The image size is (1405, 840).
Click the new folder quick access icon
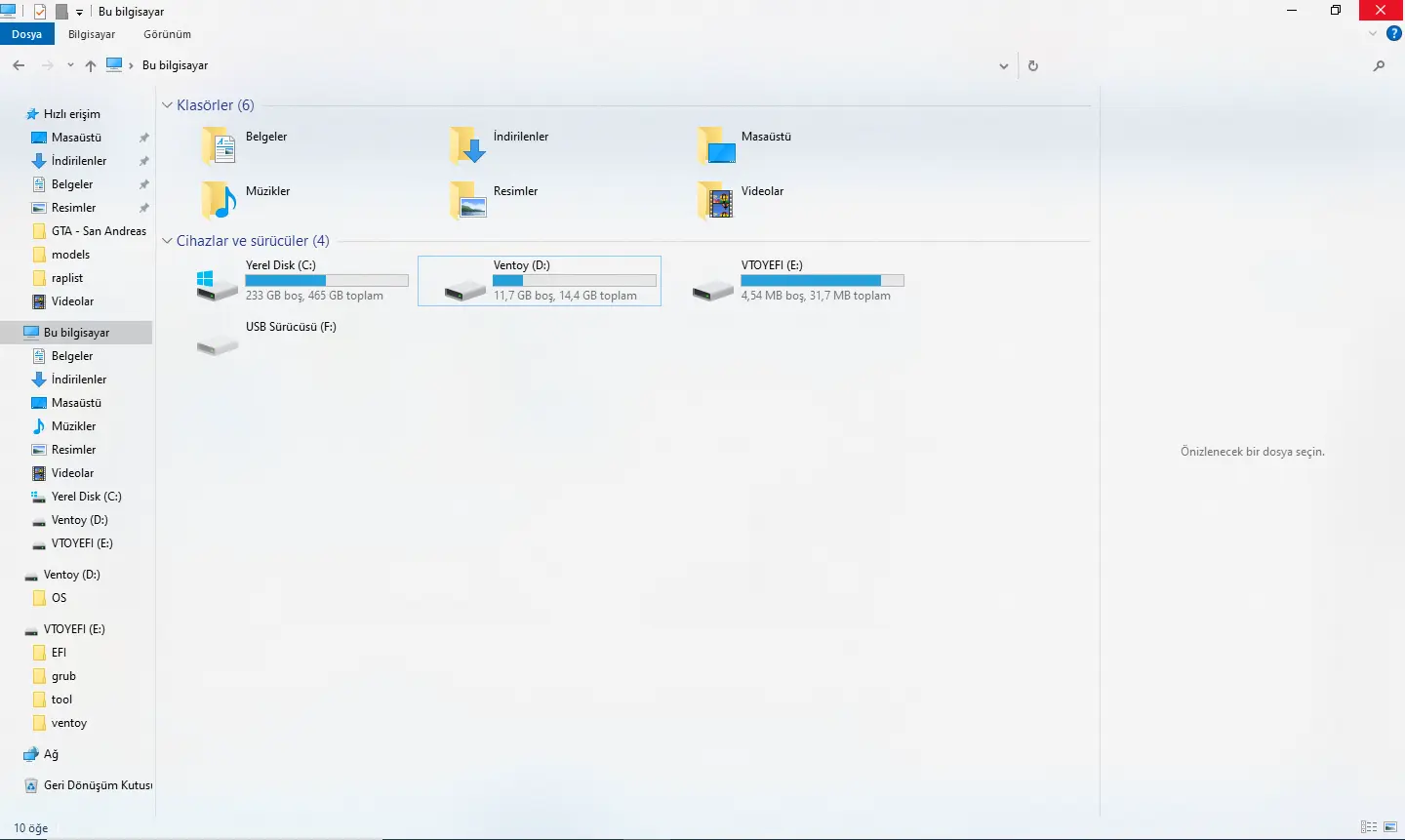coord(61,11)
